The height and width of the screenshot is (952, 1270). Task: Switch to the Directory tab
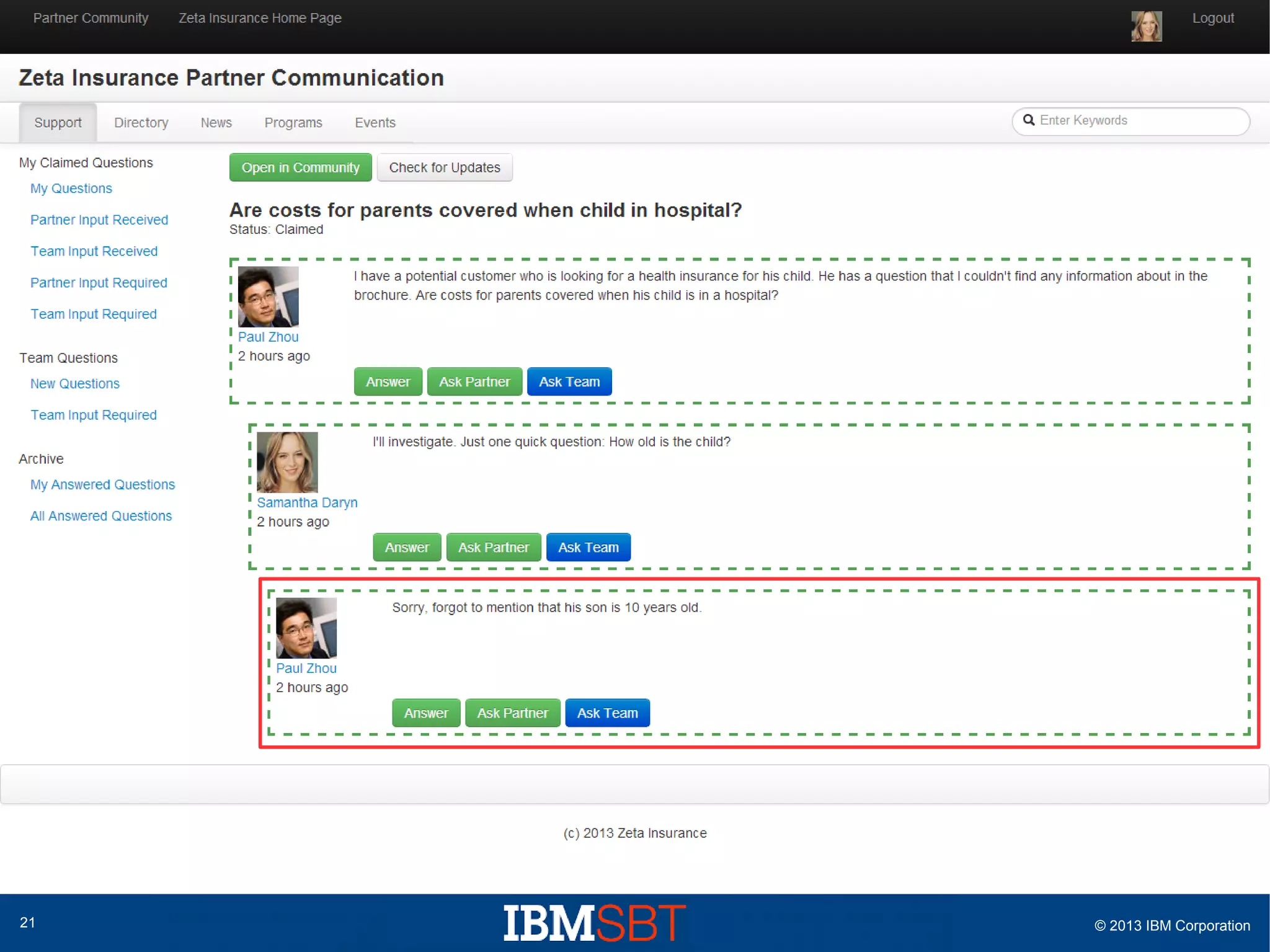tap(141, 122)
